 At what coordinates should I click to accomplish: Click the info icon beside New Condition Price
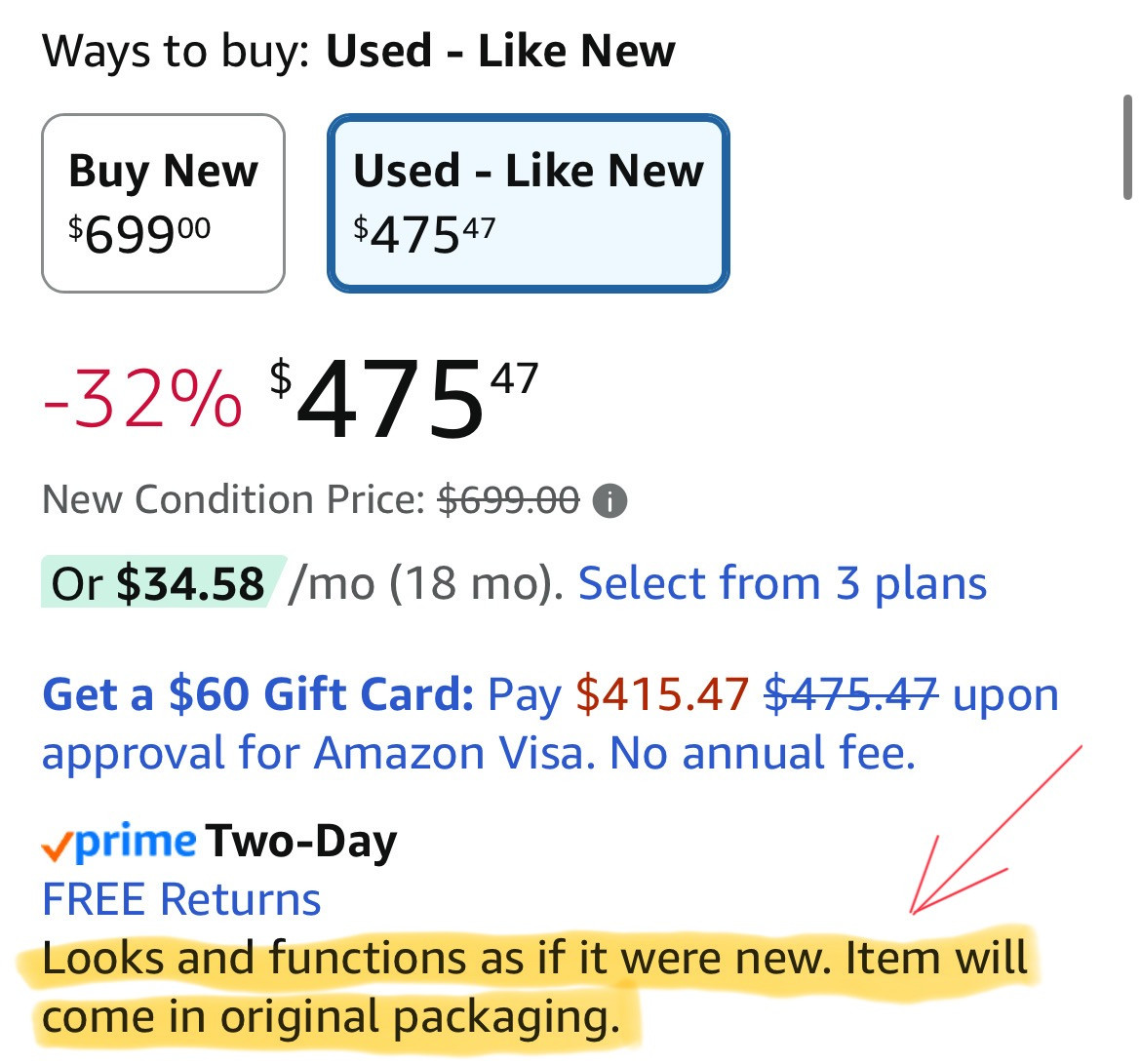[x=610, y=501]
